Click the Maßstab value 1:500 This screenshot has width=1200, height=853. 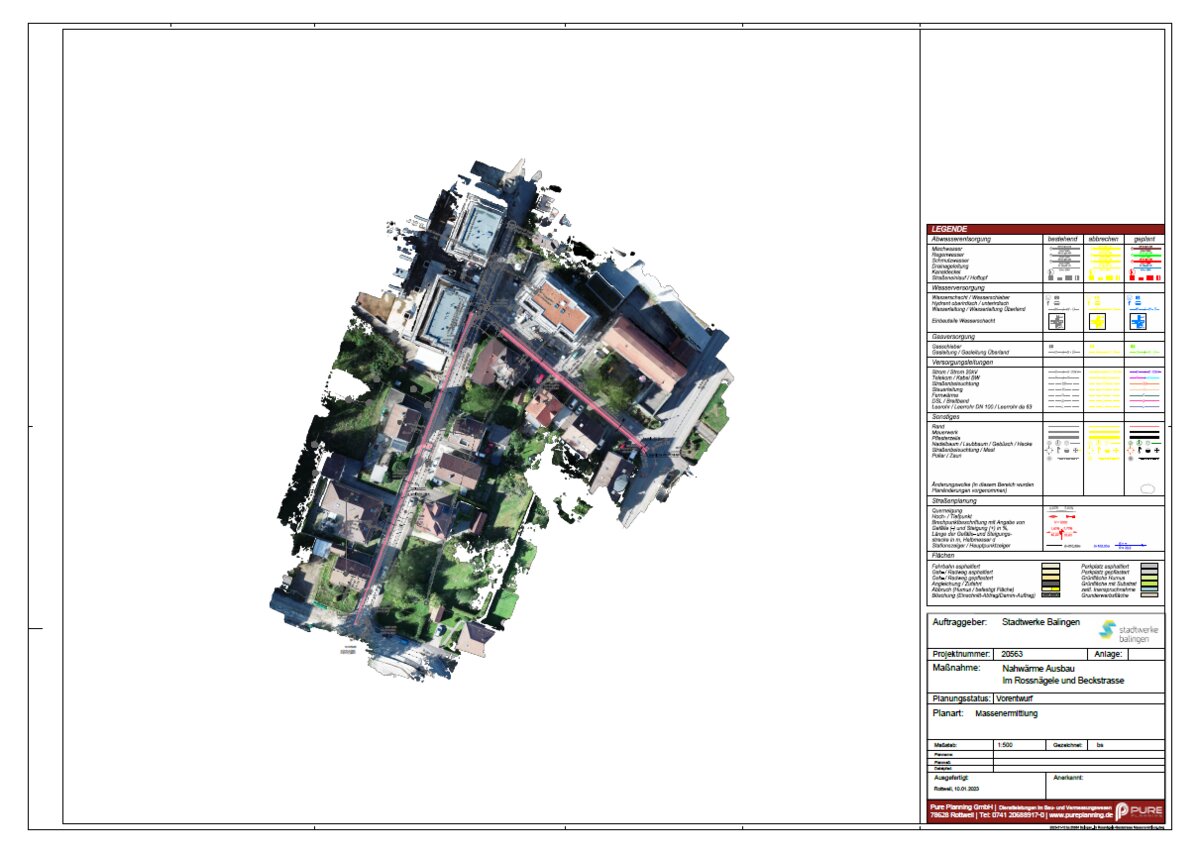click(x=1007, y=745)
